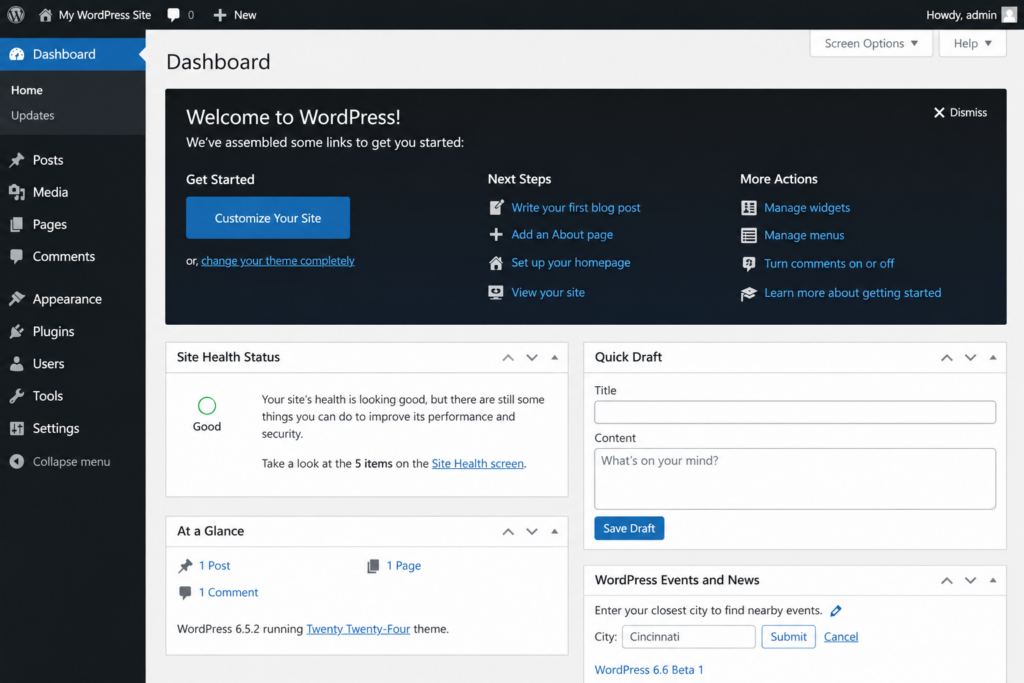Click the City input field
Screen dimensions: 1024x683
[688, 637]
